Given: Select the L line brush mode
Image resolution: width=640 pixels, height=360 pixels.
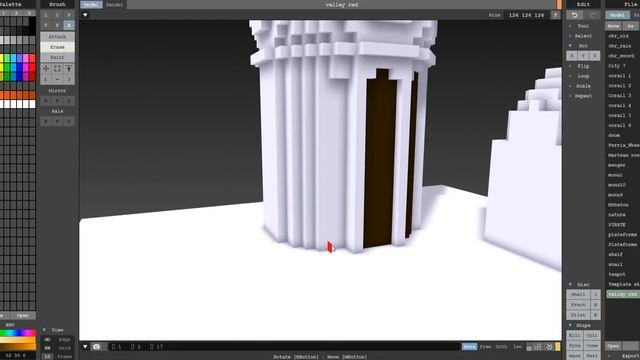Looking at the screenshot, I should pos(46,15).
